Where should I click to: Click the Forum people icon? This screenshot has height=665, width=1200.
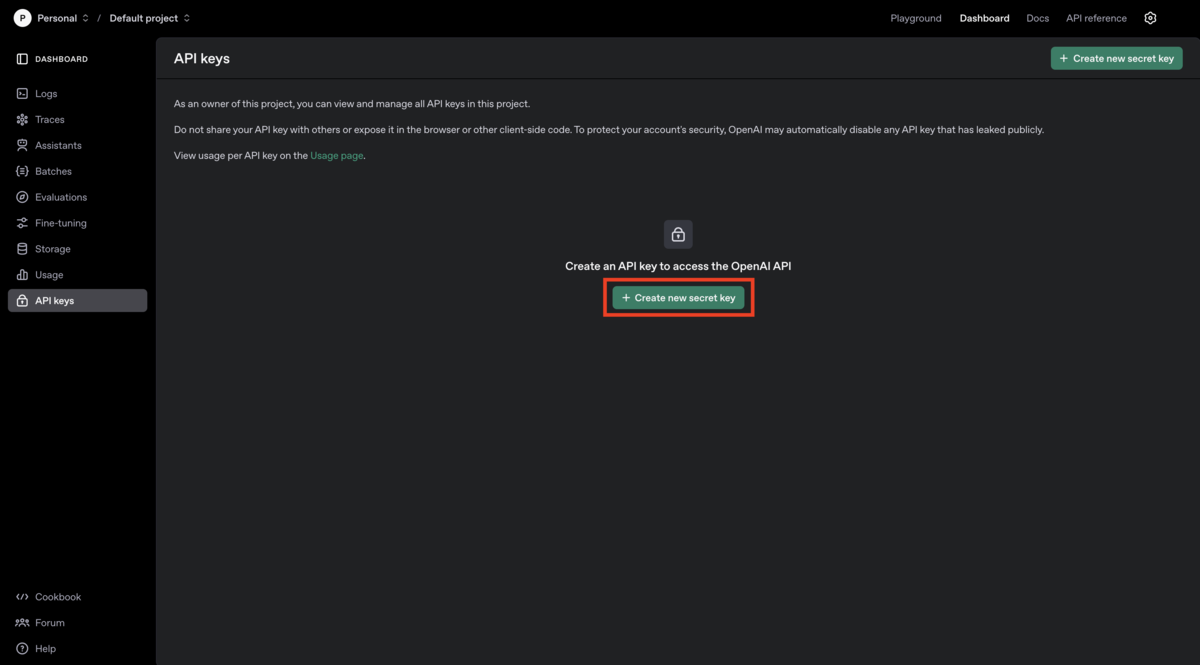coord(22,623)
